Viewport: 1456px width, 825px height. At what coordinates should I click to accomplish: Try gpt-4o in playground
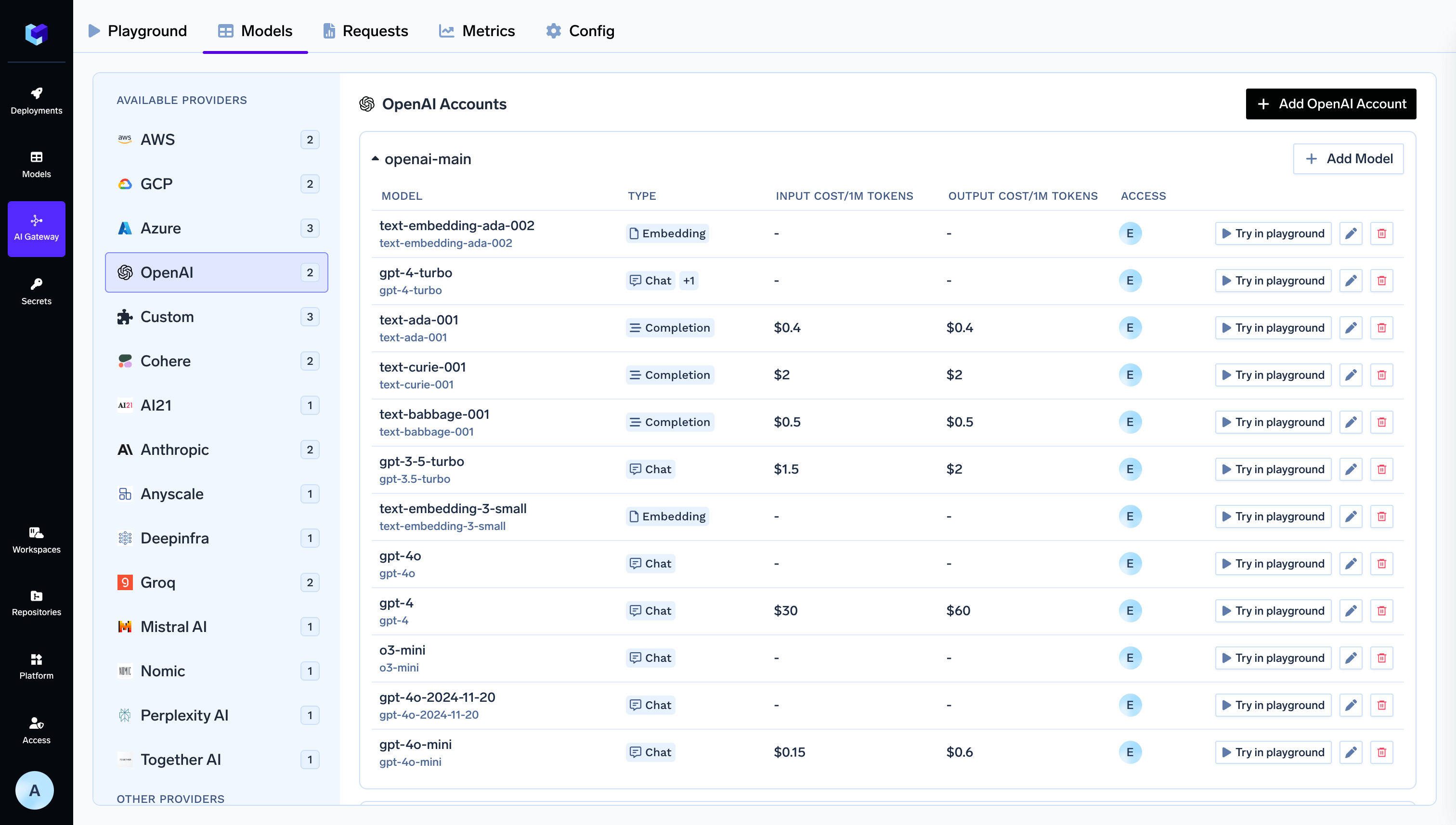1273,564
